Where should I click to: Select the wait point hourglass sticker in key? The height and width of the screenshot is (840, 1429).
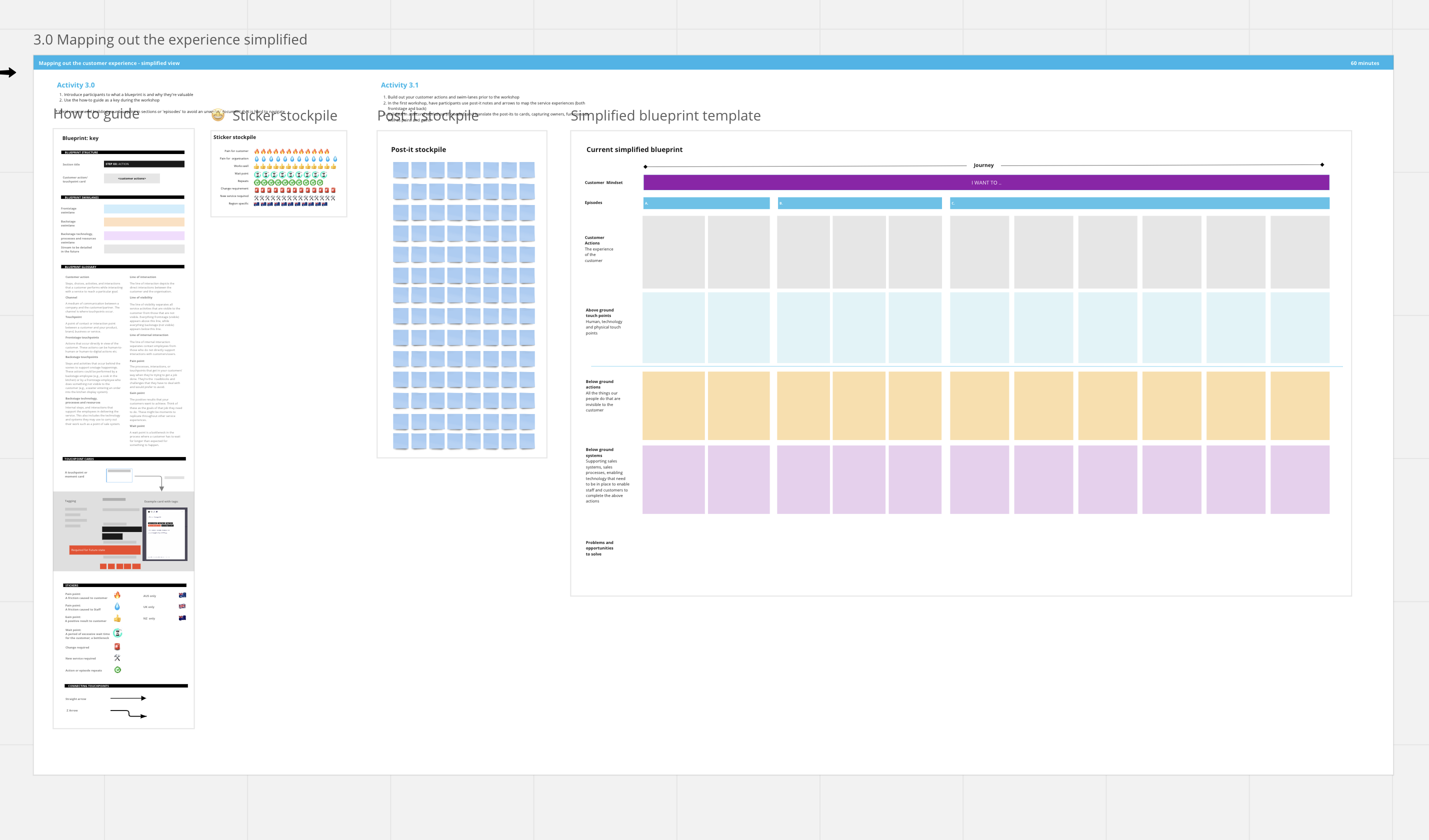(117, 633)
